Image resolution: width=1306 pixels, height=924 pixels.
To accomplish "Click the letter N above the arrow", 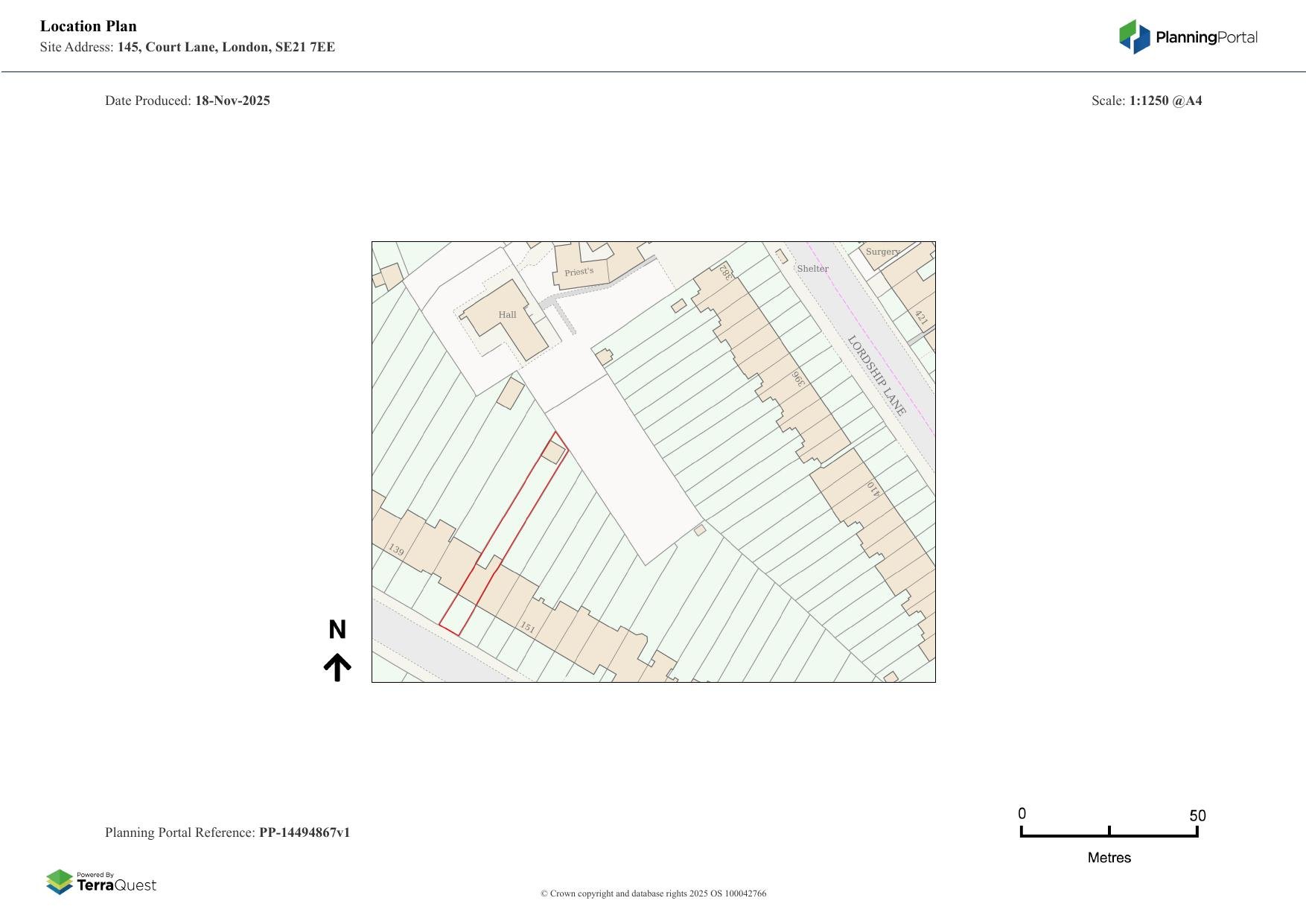I will coord(337,630).
